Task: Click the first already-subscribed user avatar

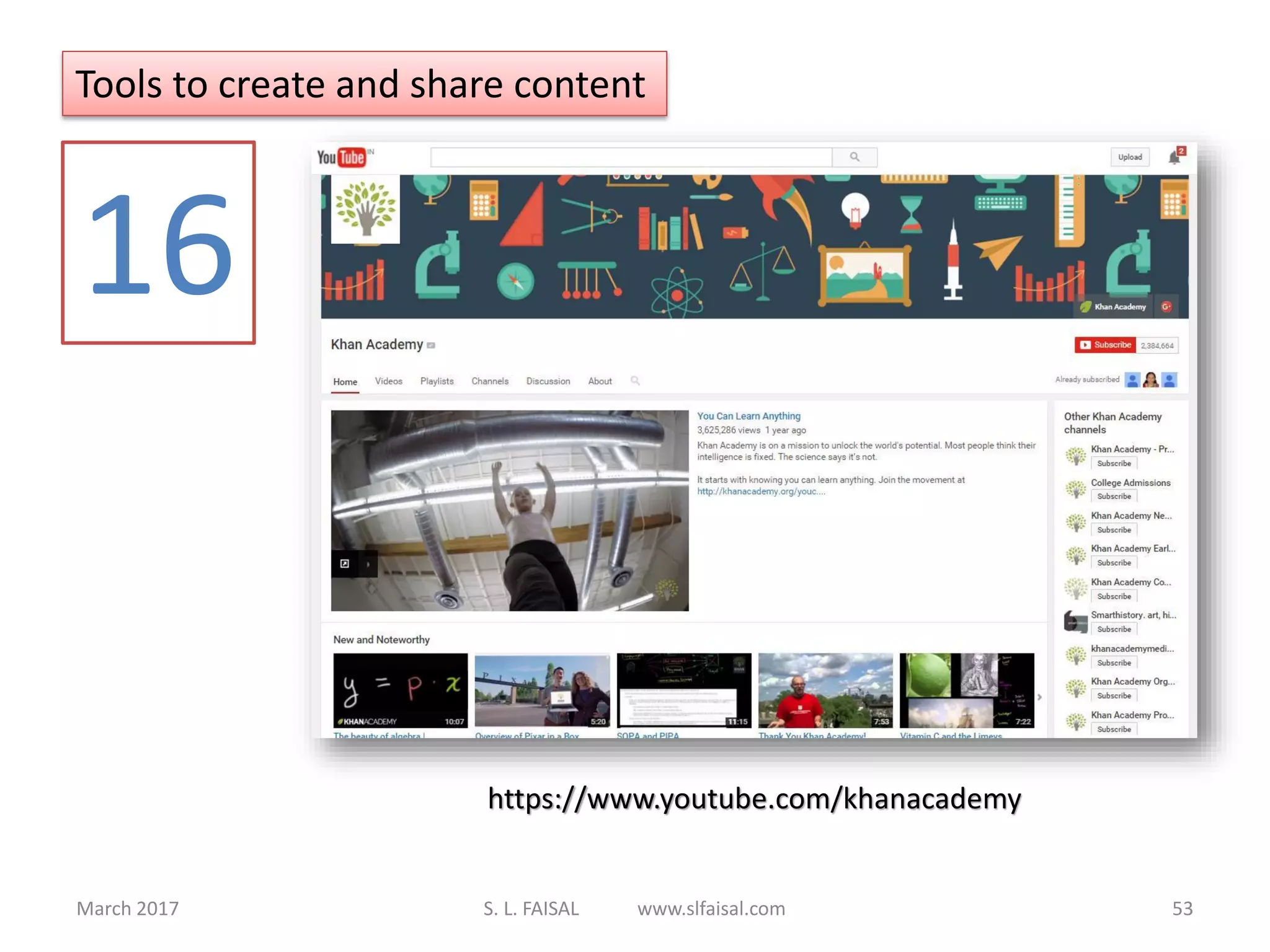Action: pos(1132,380)
